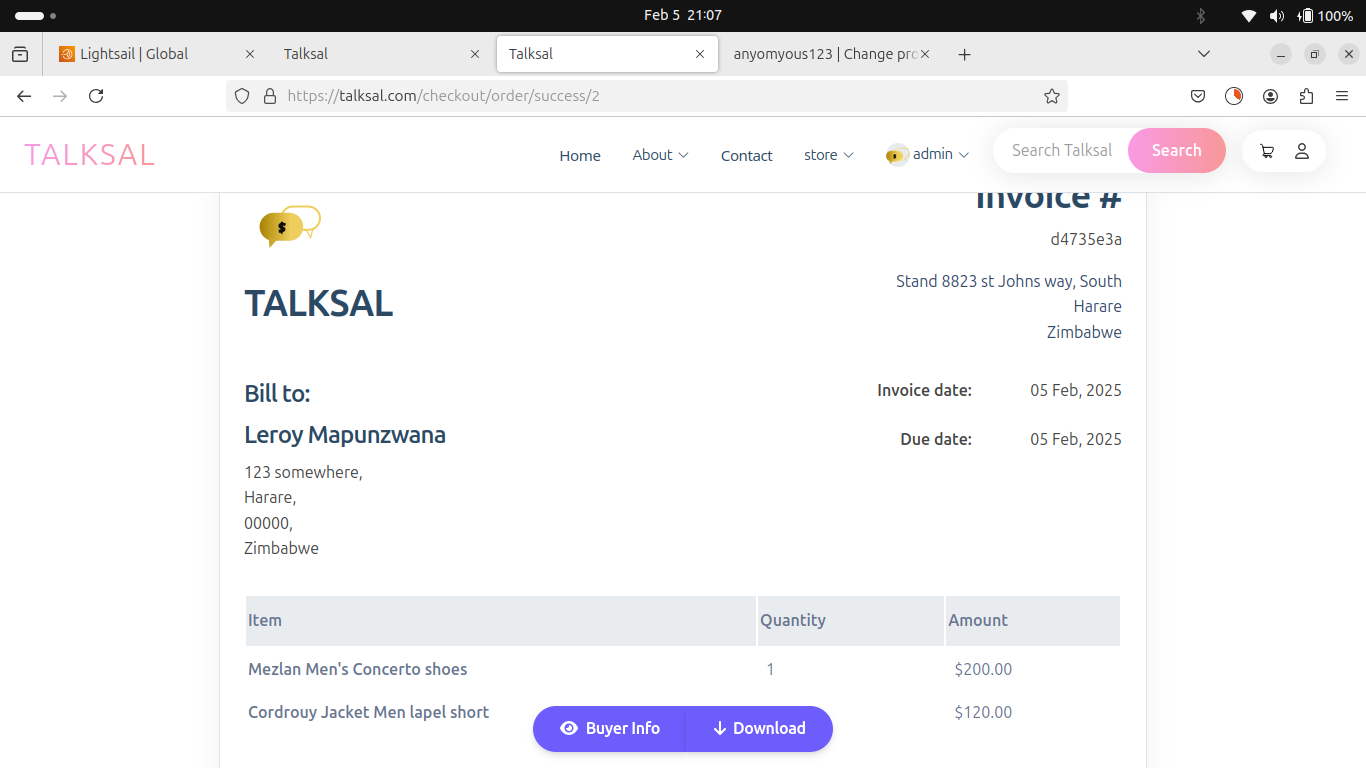
Task: Click the Talksal chat bubble logo
Action: 290,226
